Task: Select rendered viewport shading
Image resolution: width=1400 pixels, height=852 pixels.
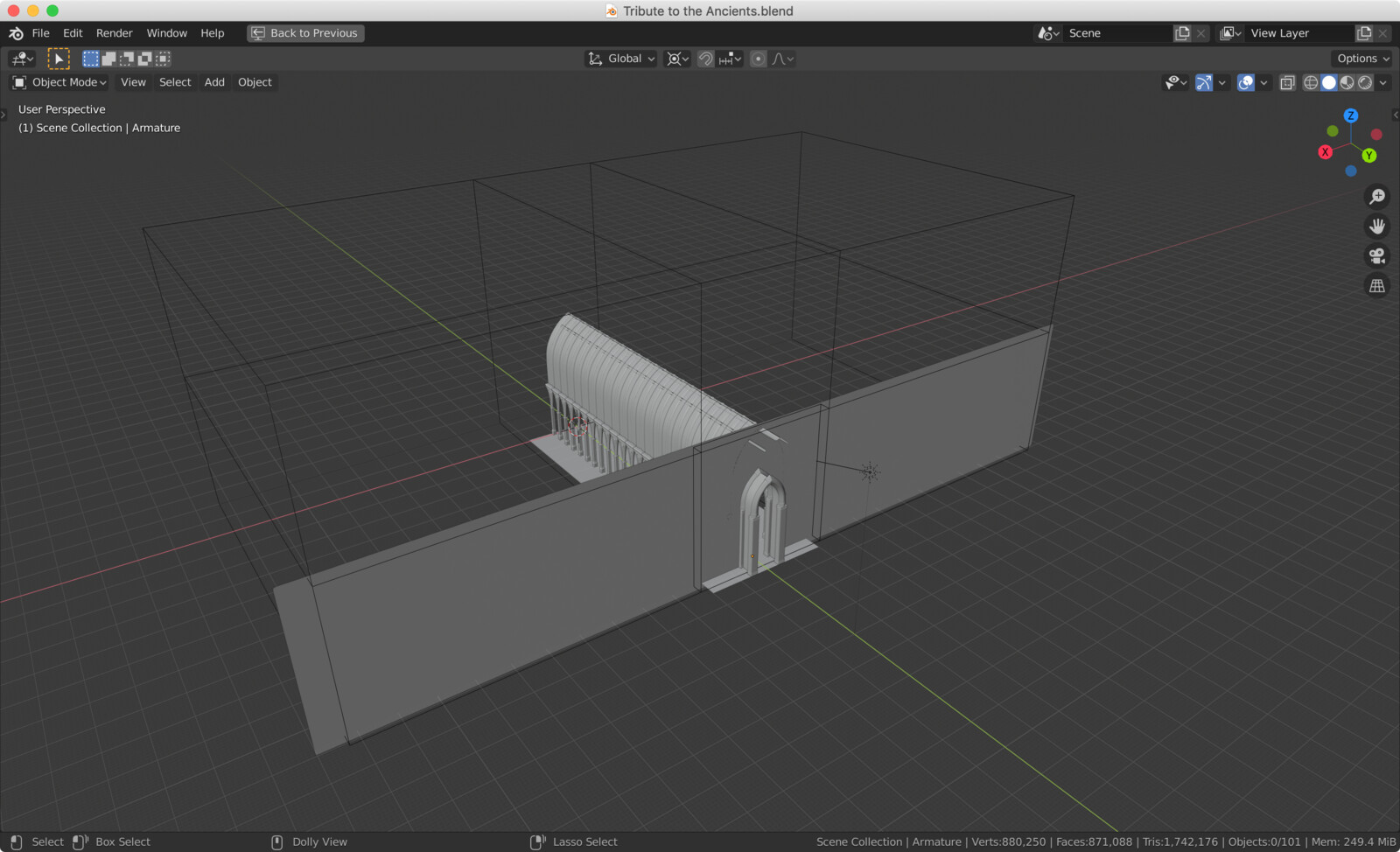Action: click(x=1365, y=82)
